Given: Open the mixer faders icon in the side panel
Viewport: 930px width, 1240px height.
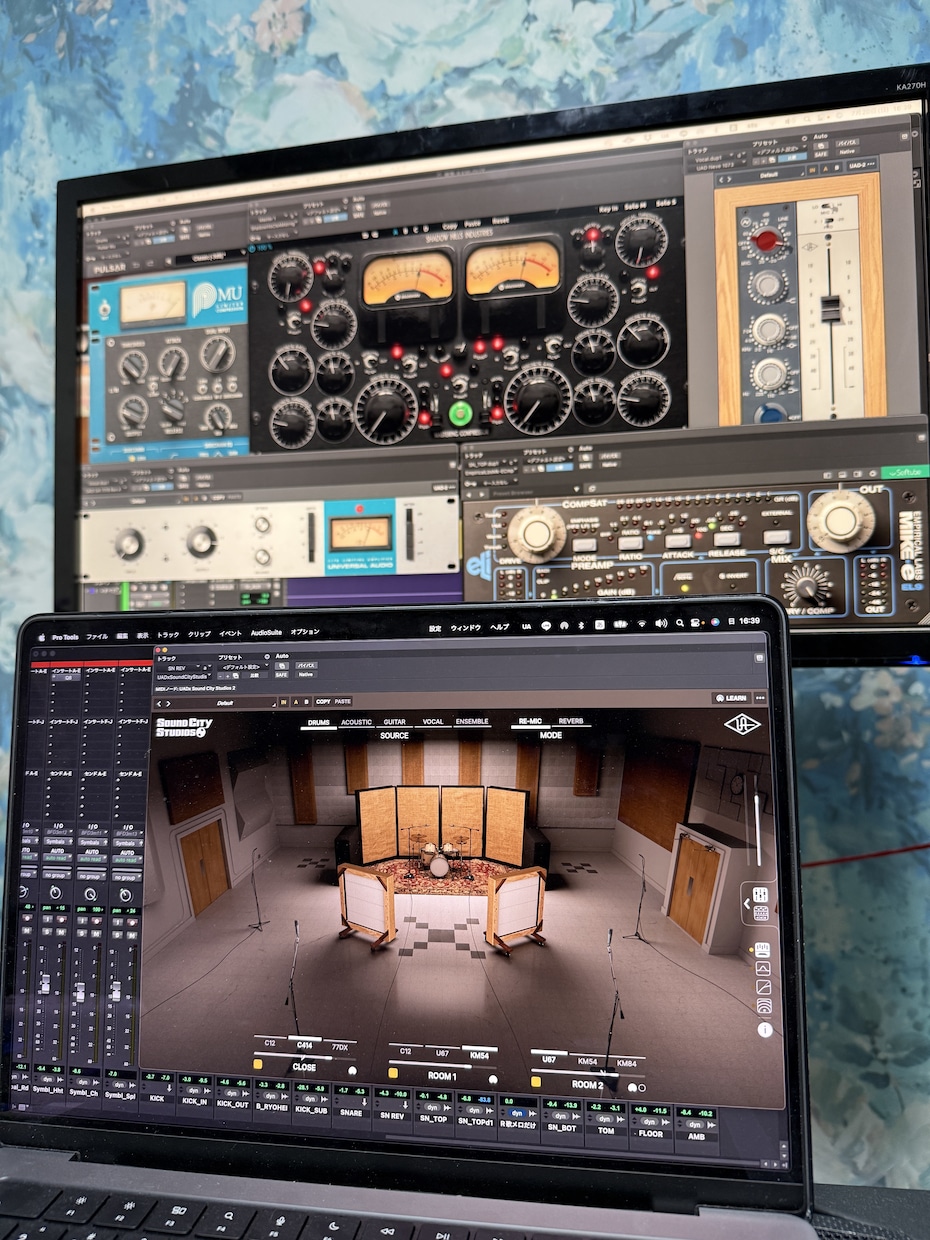Looking at the screenshot, I should pos(761,894).
